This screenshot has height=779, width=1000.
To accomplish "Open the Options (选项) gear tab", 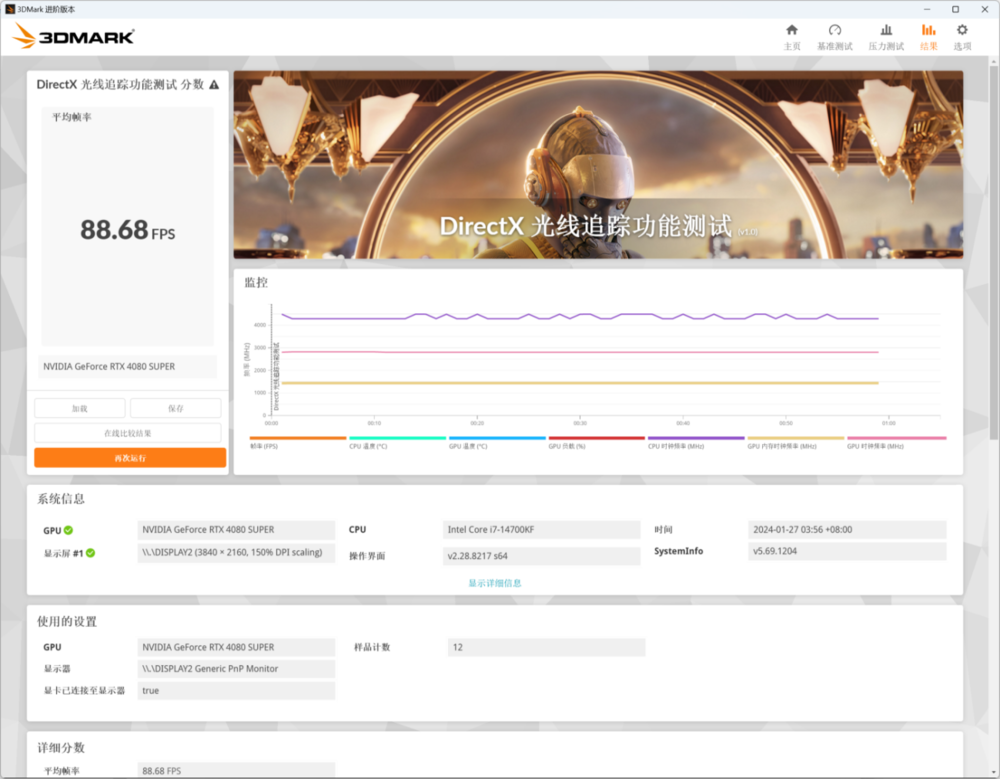I will pyautogui.click(x=962, y=37).
